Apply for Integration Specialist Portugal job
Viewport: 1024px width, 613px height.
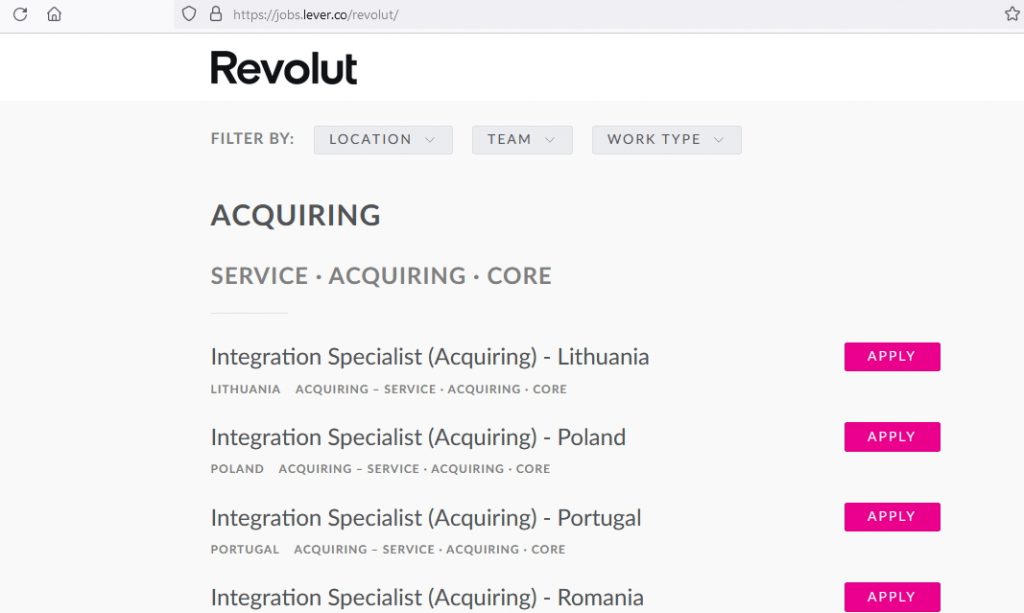pos(892,517)
